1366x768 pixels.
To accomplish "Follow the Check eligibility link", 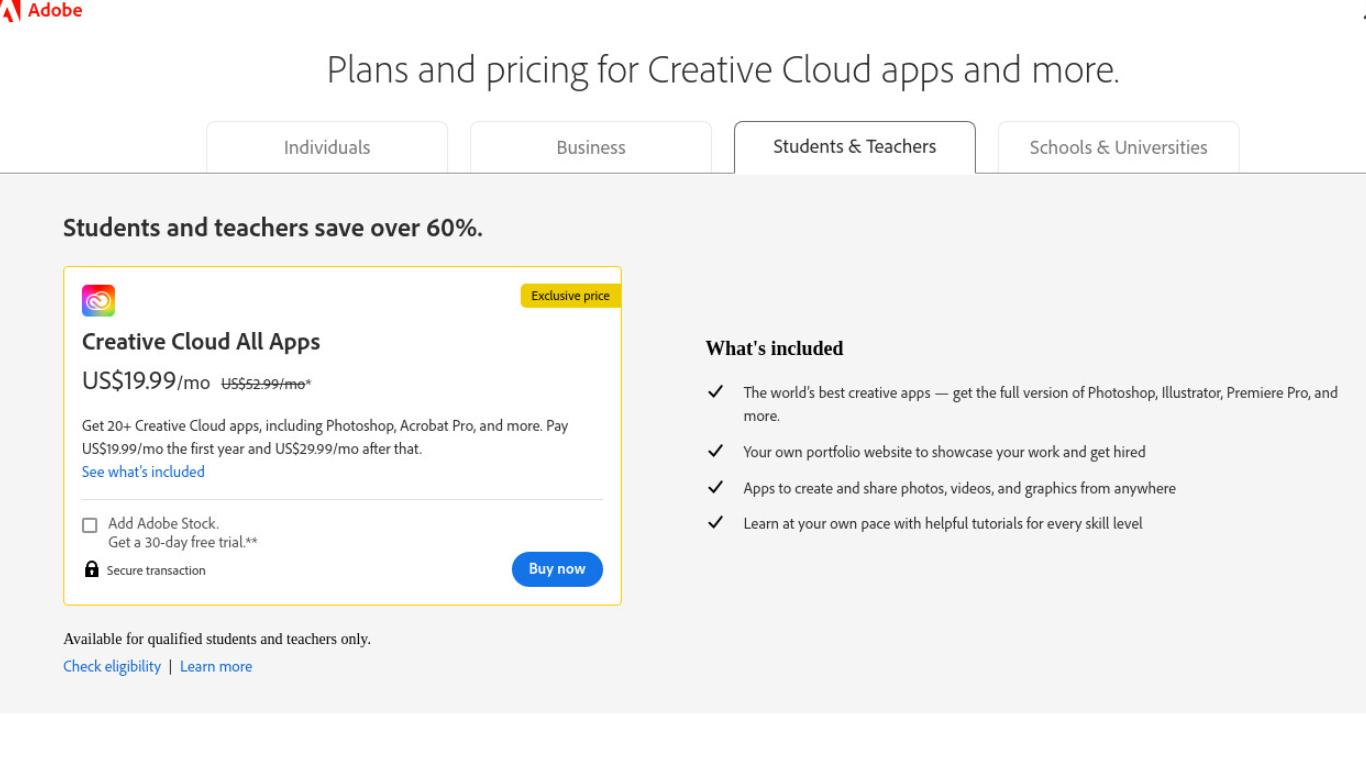I will (112, 667).
